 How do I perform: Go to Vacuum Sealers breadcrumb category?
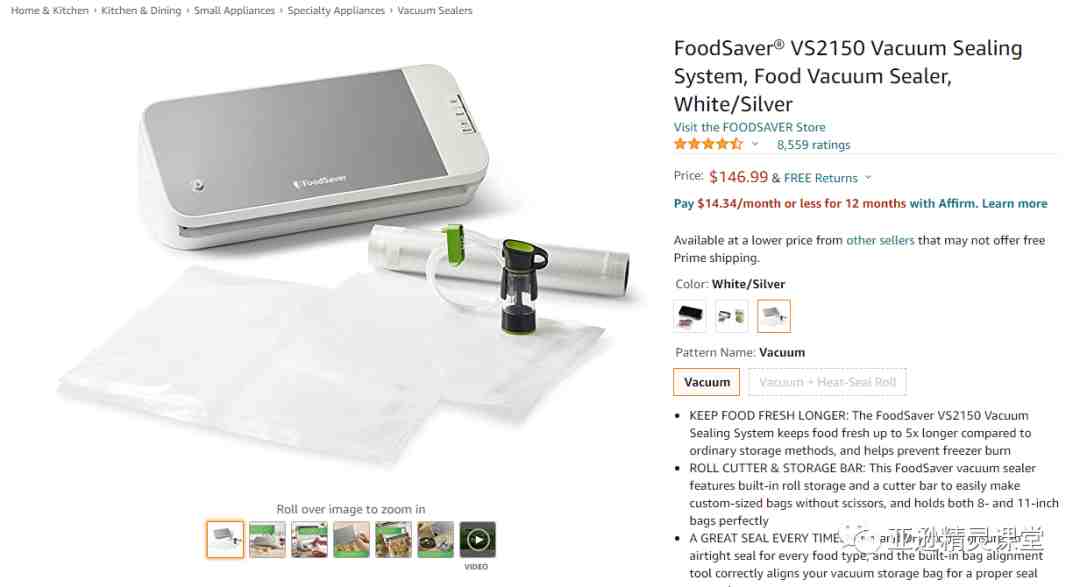435,10
